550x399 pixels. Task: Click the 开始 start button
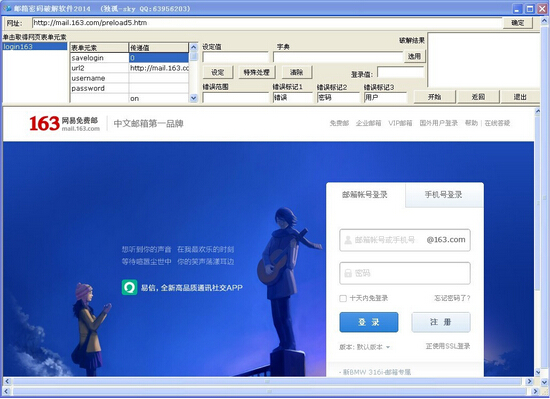pos(435,97)
